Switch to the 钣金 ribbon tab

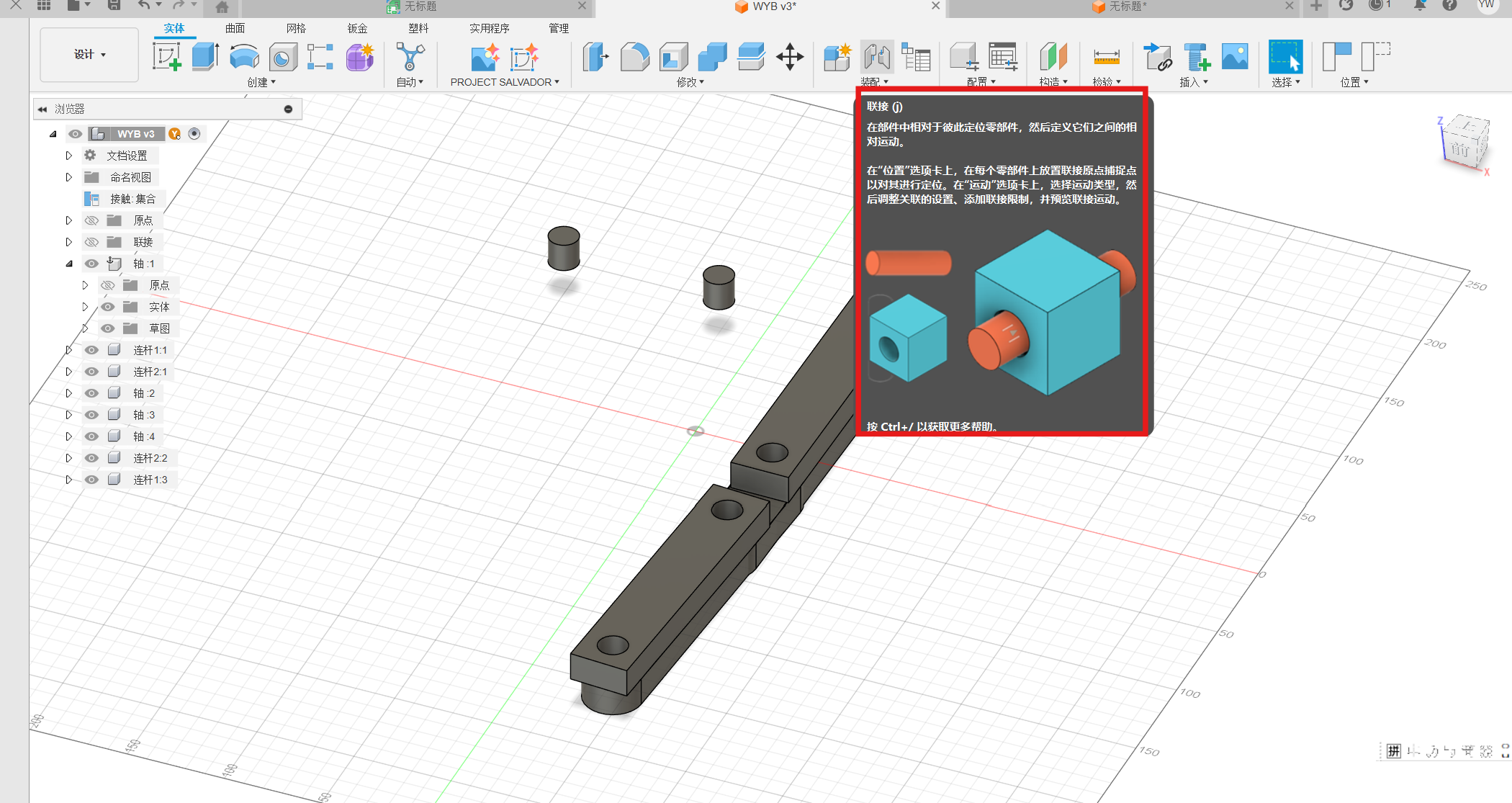pyautogui.click(x=357, y=28)
